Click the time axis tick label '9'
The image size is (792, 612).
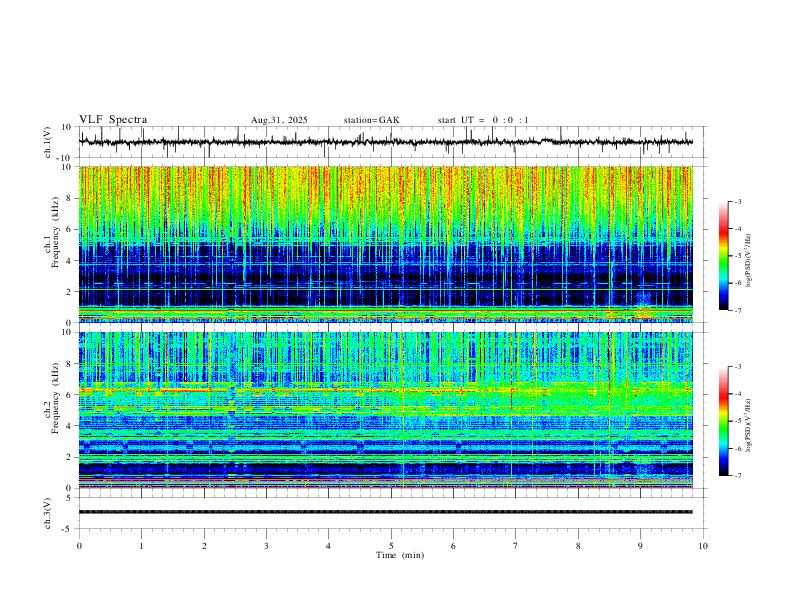click(x=640, y=546)
